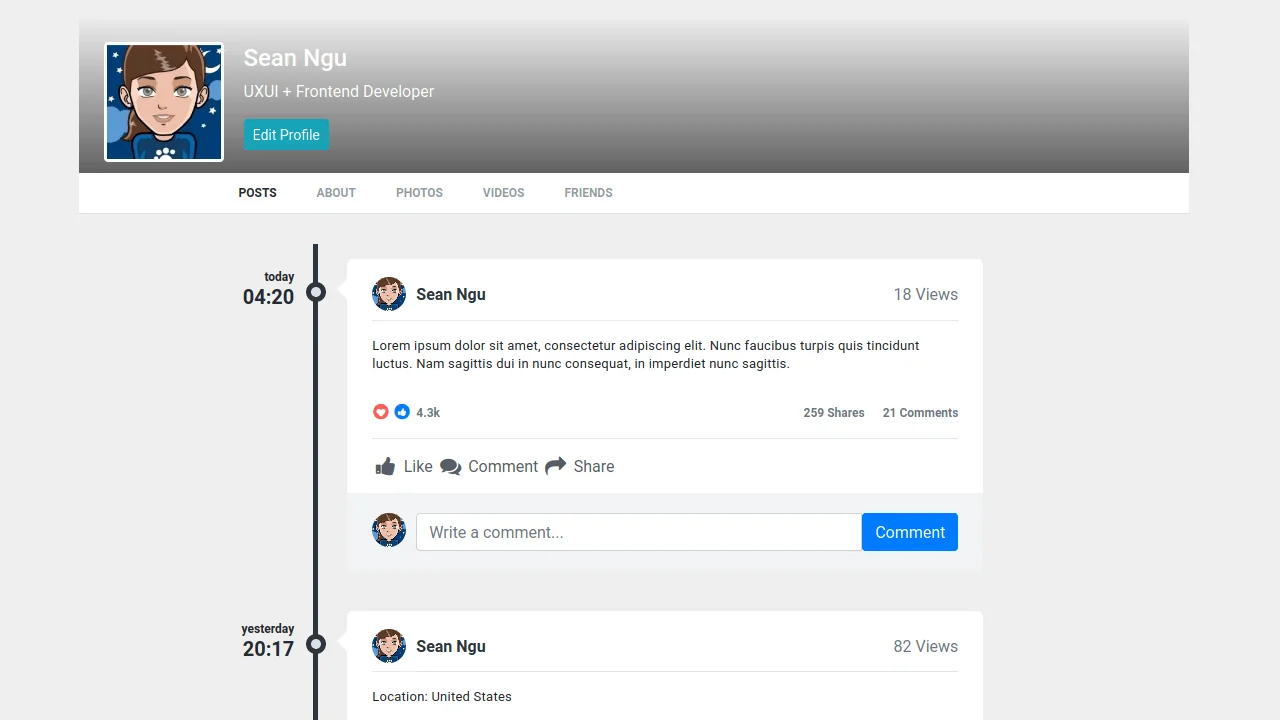The height and width of the screenshot is (720, 1280).
Task: Open the FRIENDS tab
Action: (x=588, y=192)
